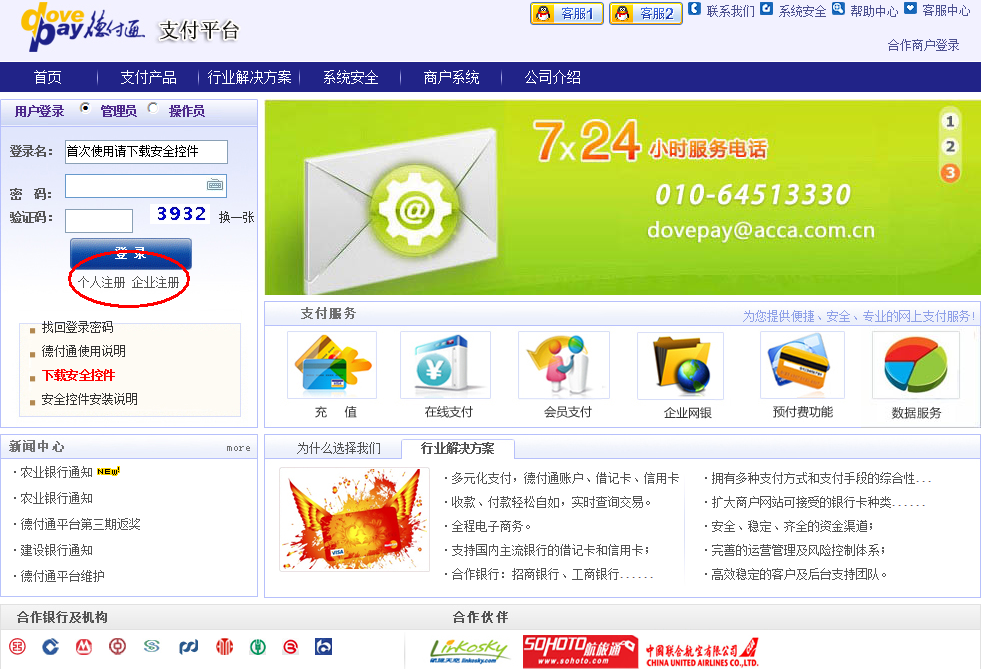Click the 预付费功能 prepaid card icon
The width and height of the screenshot is (981, 669).
(x=802, y=366)
